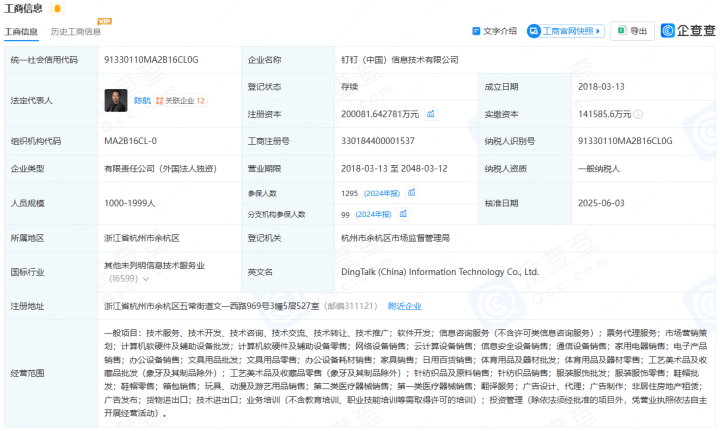This screenshot has width=720, height=431.
Task: Click info icon beside 141585.6万元 paid-in capital
Action: [638, 114]
